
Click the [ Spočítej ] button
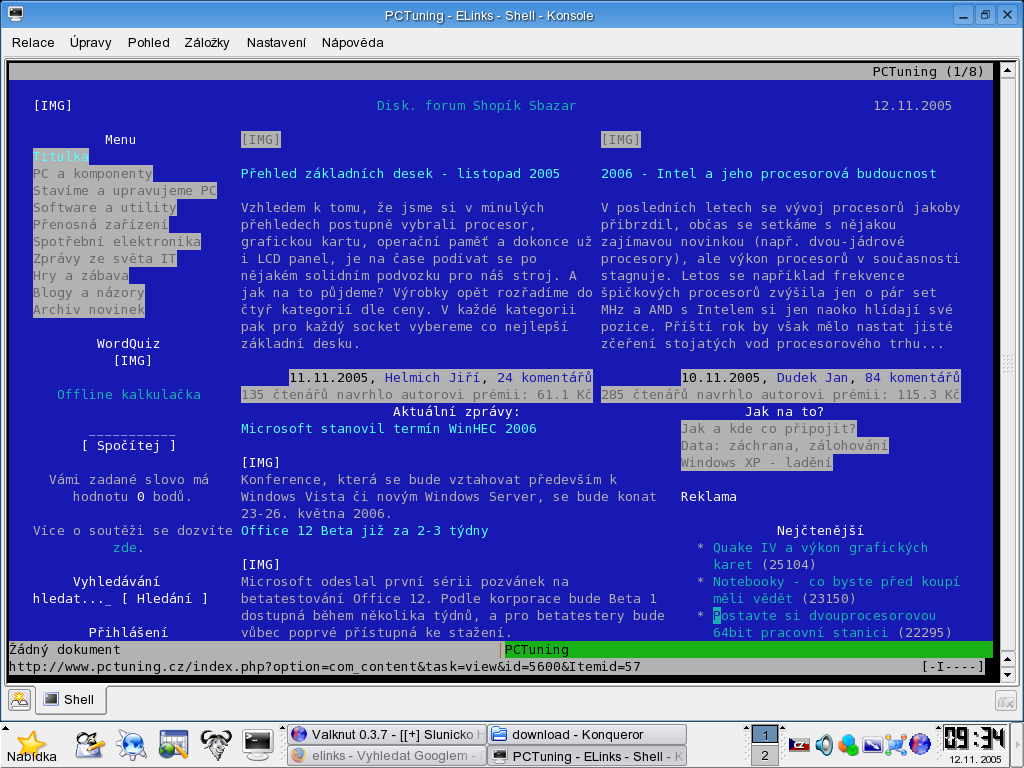(129, 445)
